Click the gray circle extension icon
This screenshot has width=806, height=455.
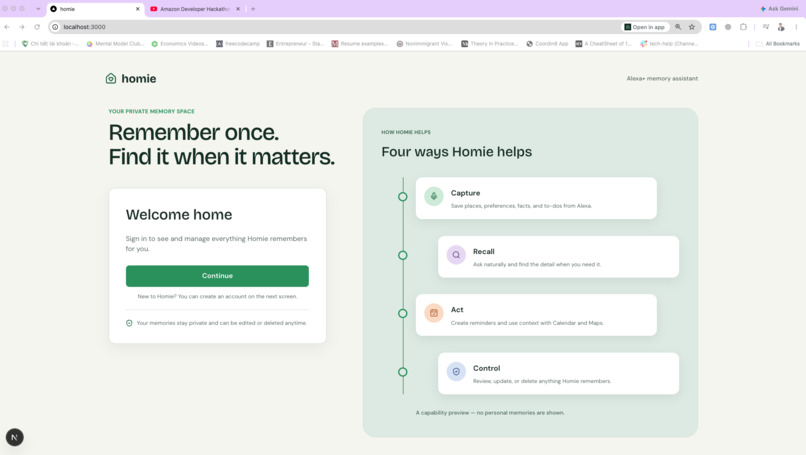coord(728,27)
